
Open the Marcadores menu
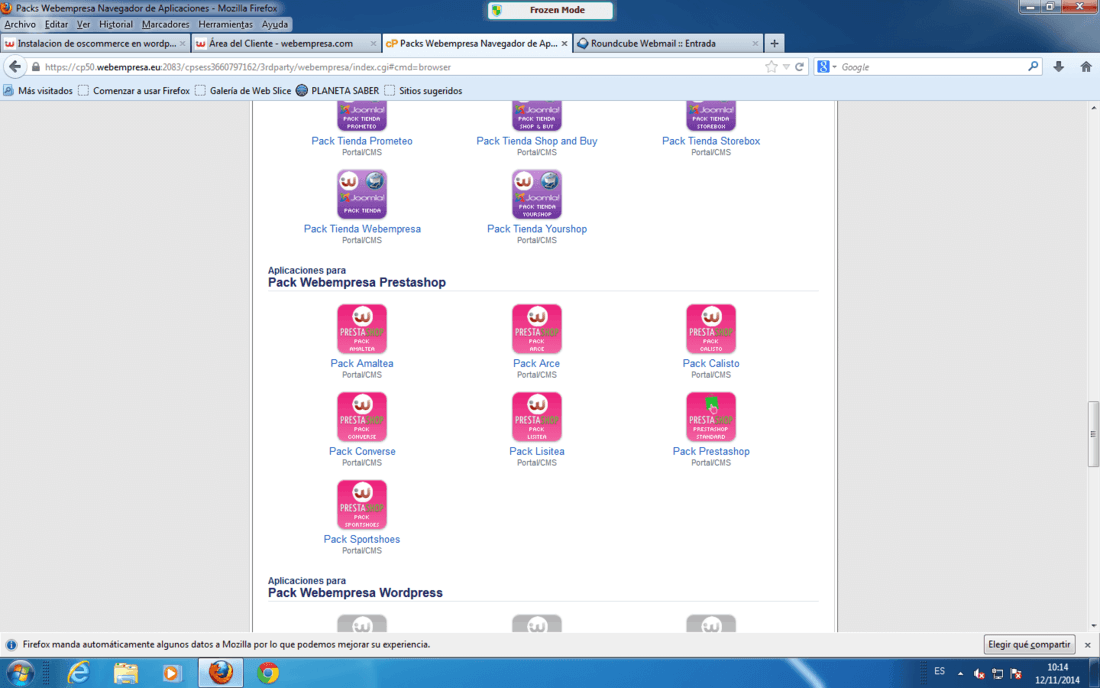coord(166,25)
